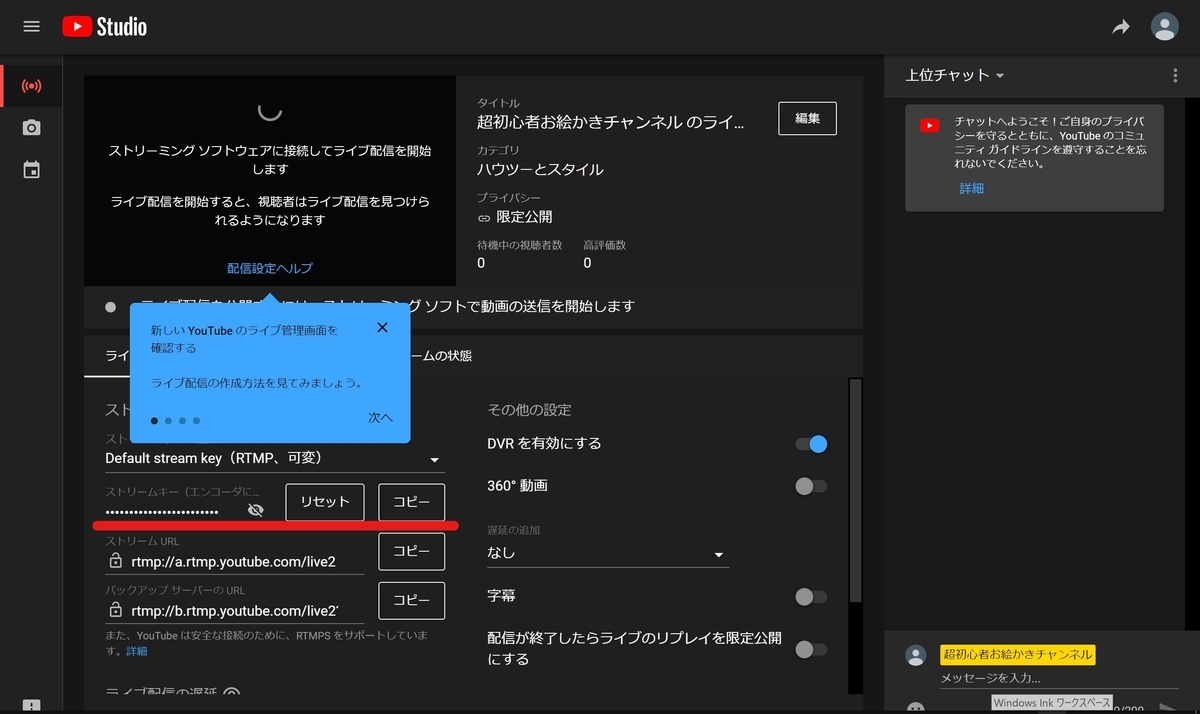Image resolution: width=1200 pixels, height=714 pixels.
Task: Click the stream URL field
Action: click(235, 561)
